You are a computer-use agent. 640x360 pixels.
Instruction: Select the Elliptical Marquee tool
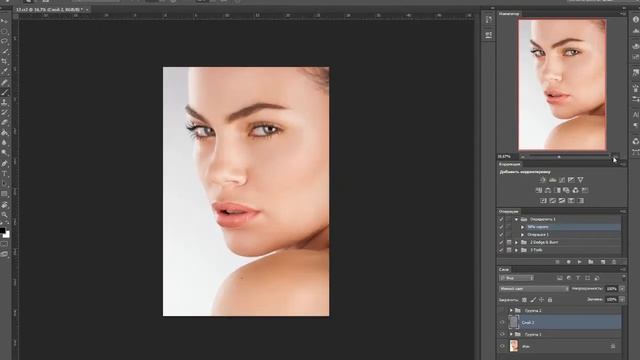[x=4, y=31]
